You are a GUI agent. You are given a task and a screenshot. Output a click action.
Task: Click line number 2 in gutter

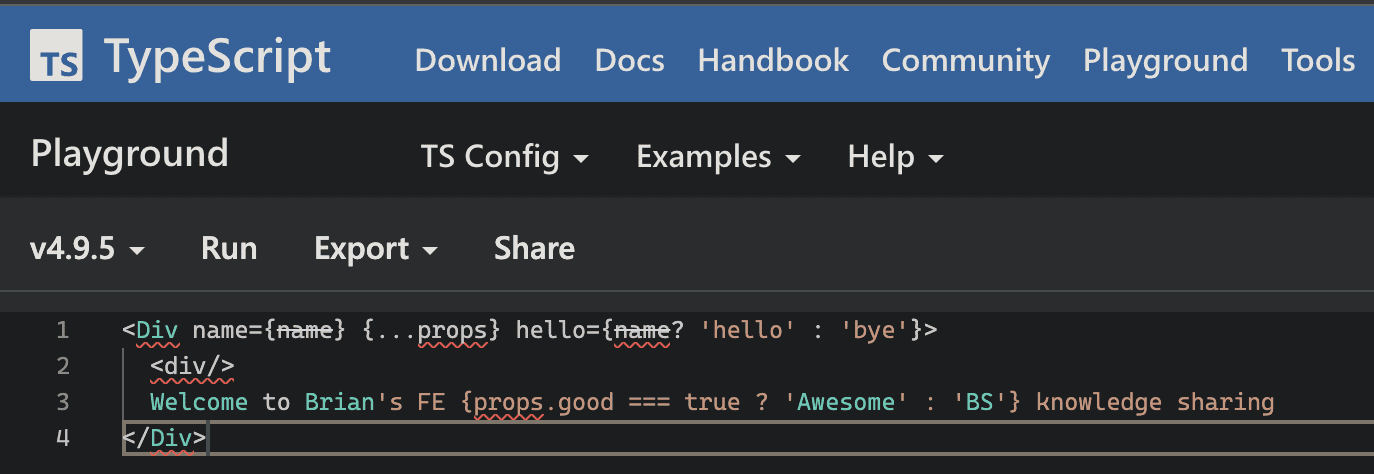(x=62, y=366)
